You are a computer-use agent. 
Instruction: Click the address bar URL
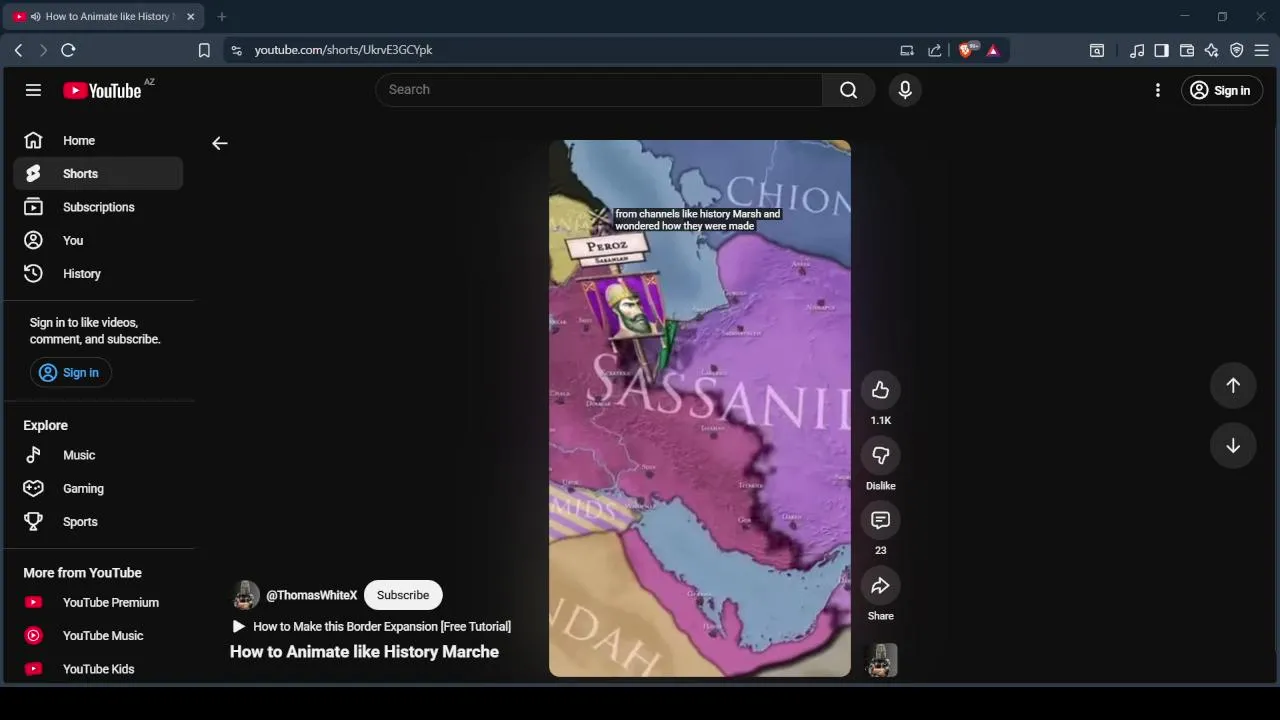coord(343,50)
